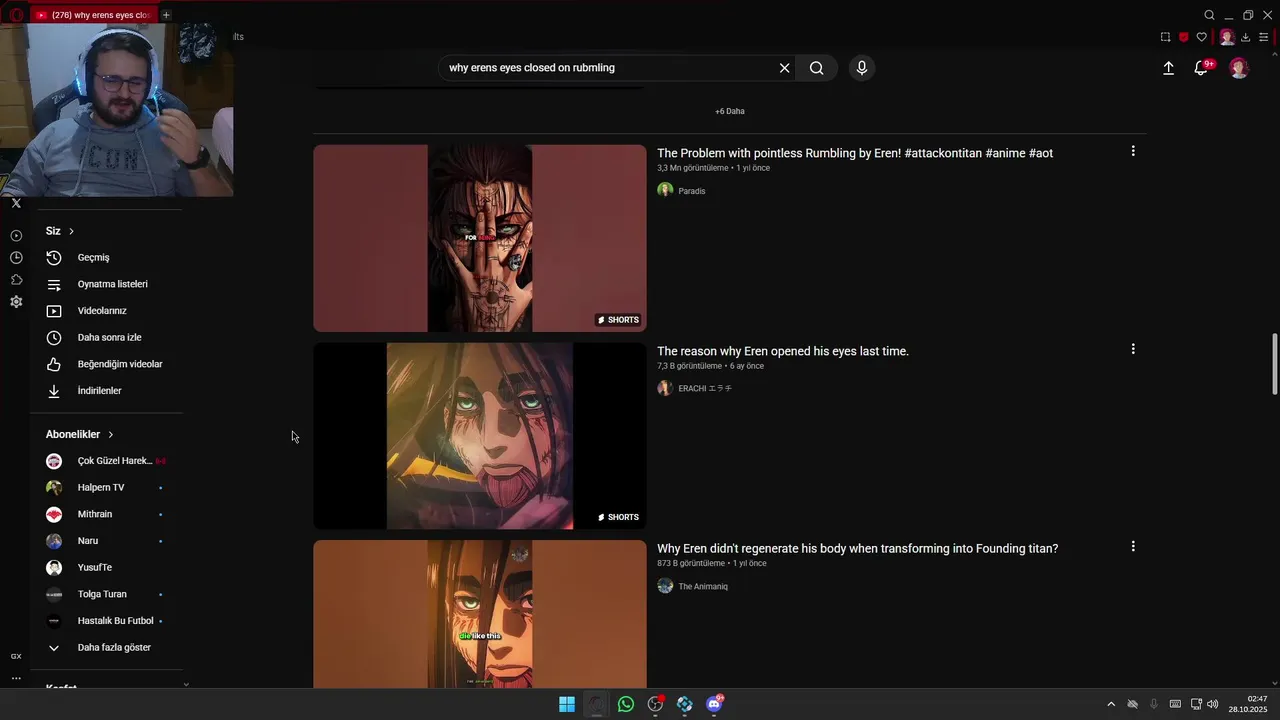1280x720 pixels.
Task: Open title about Eren not regenerating body
Action: pos(857,548)
